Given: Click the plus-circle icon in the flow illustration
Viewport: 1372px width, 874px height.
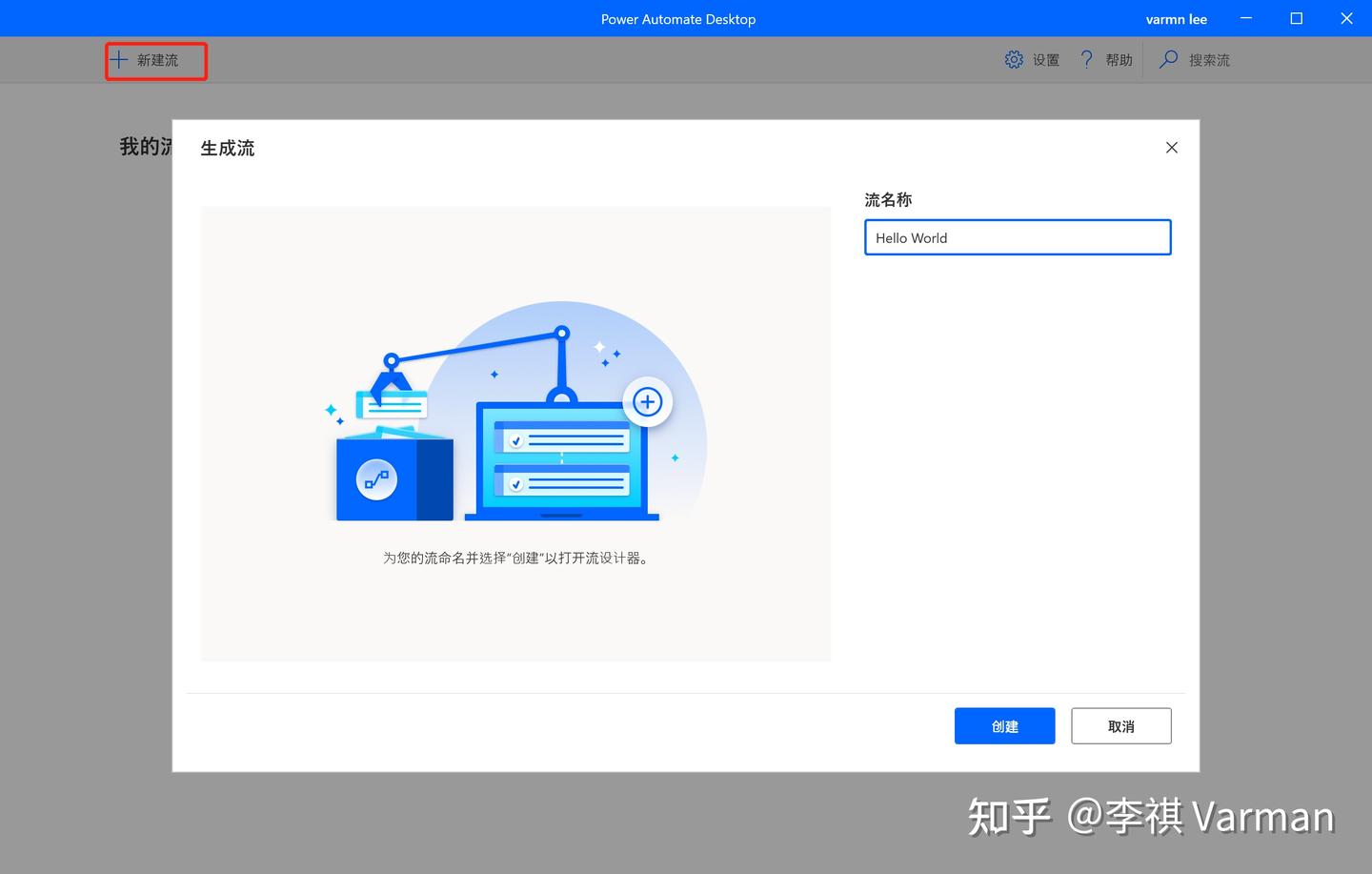Looking at the screenshot, I should 647,401.
